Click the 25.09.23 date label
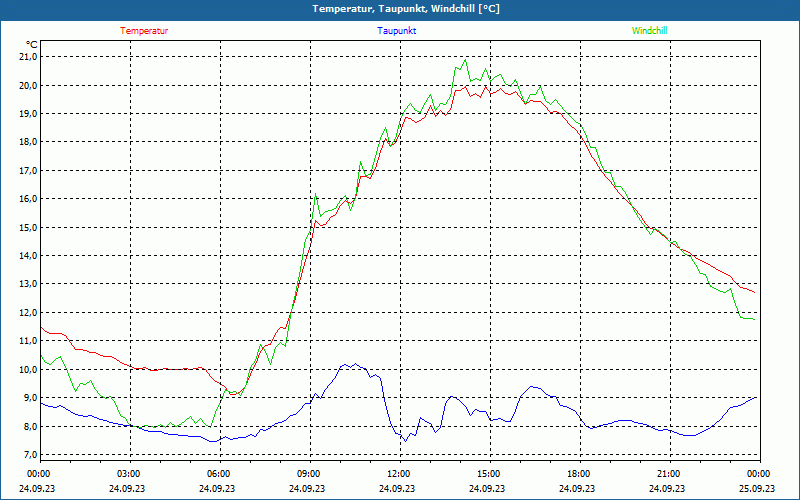 [x=758, y=488]
